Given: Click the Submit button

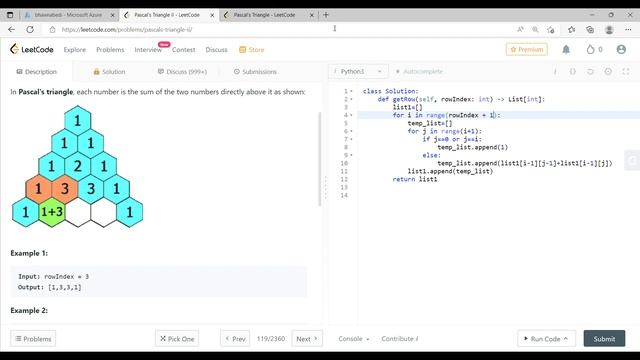Looking at the screenshot, I should [x=604, y=339].
